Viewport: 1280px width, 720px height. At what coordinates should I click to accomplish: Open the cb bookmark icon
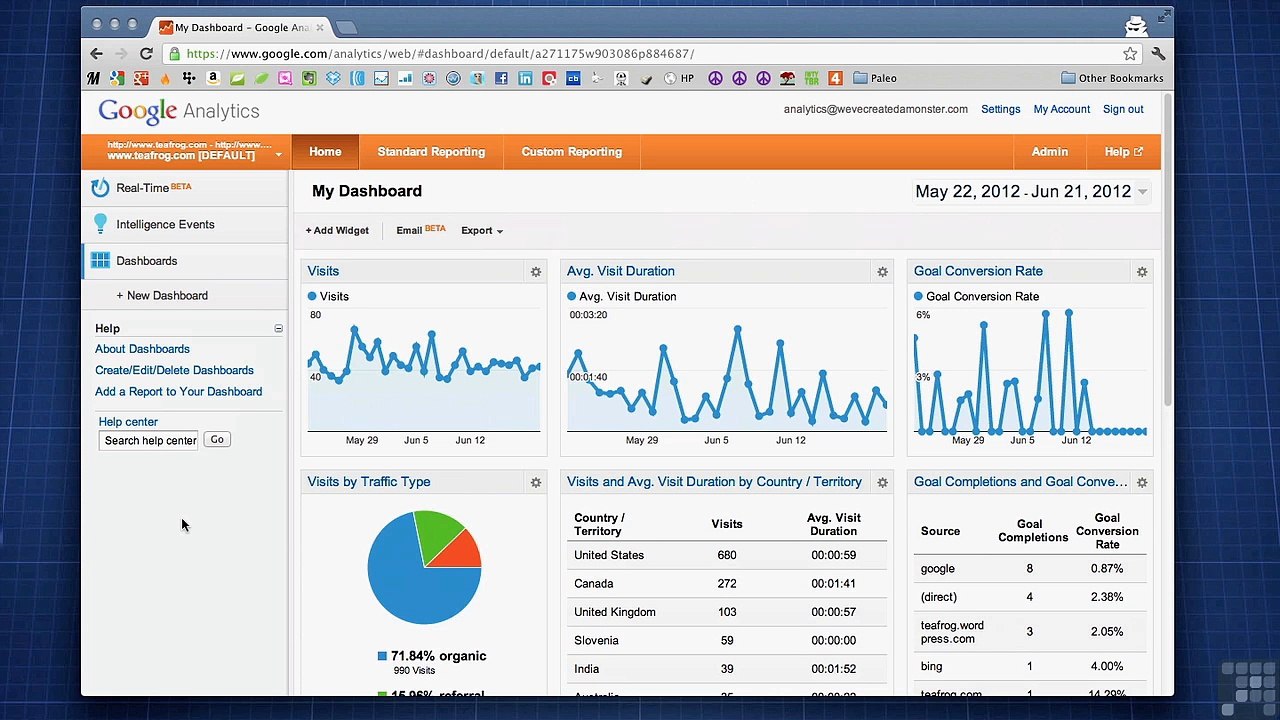tap(573, 78)
